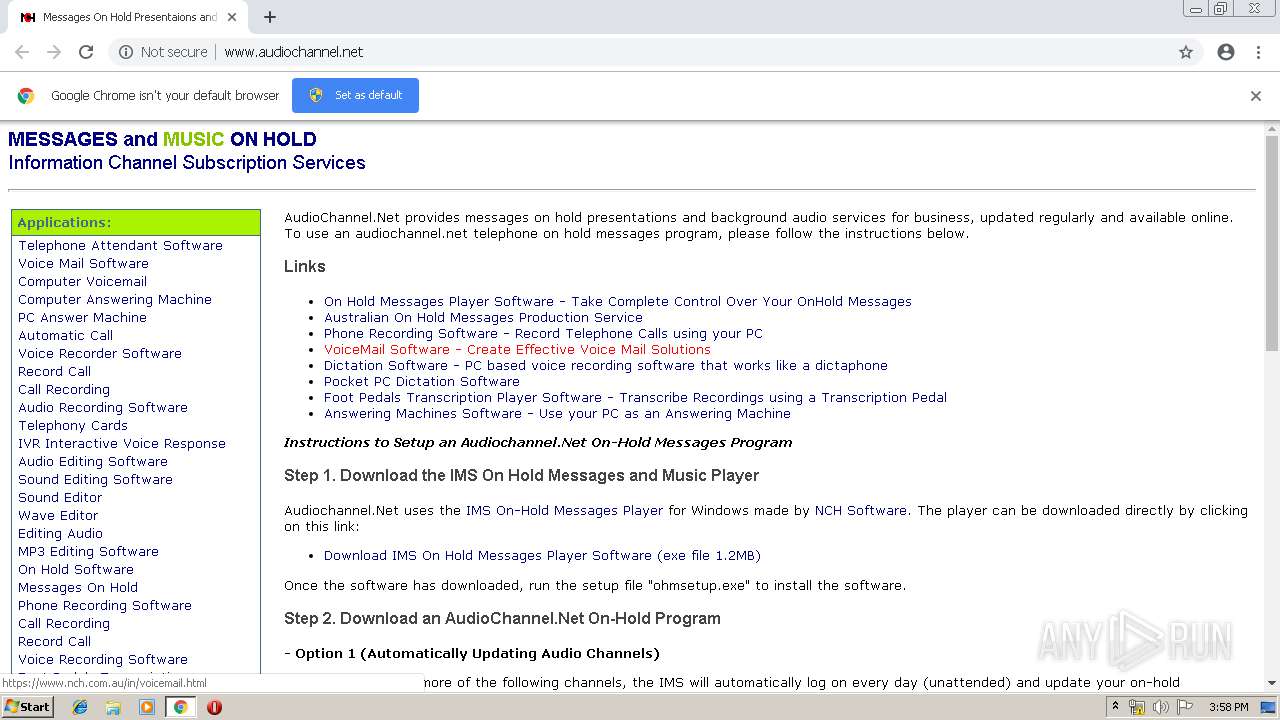Switch to Chrome taskbar icon
Image resolution: width=1280 pixels, height=720 pixels.
[x=180, y=707]
